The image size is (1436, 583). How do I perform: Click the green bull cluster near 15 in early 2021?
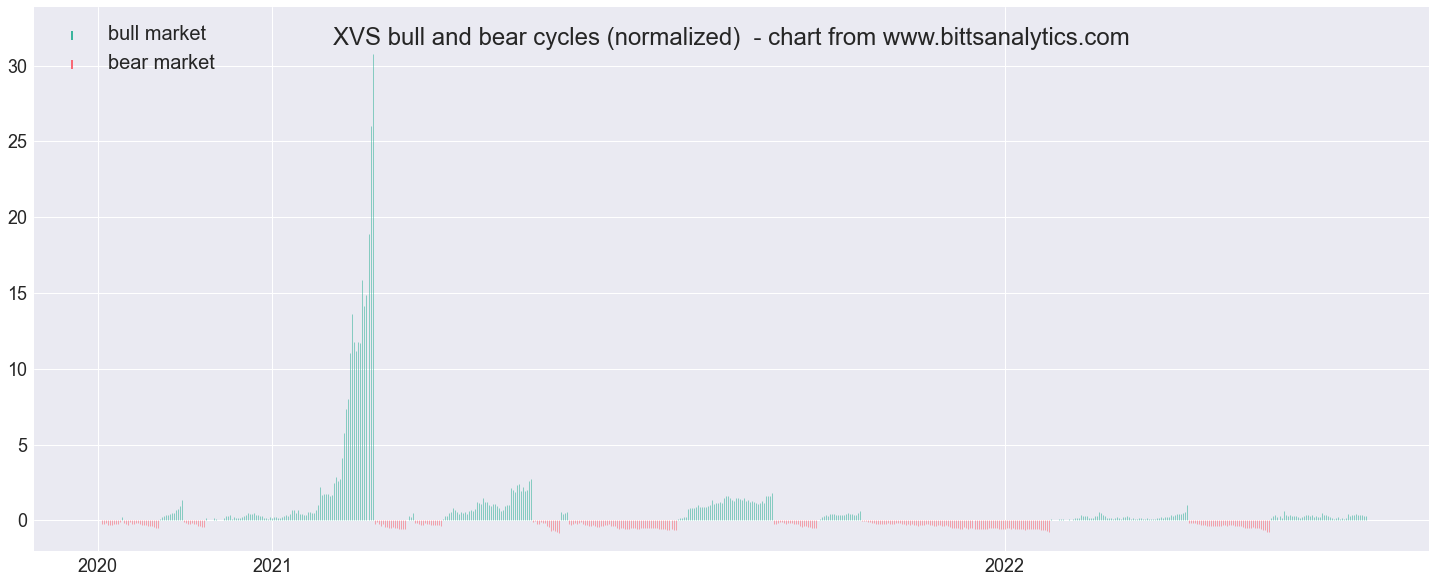[363, 300]
